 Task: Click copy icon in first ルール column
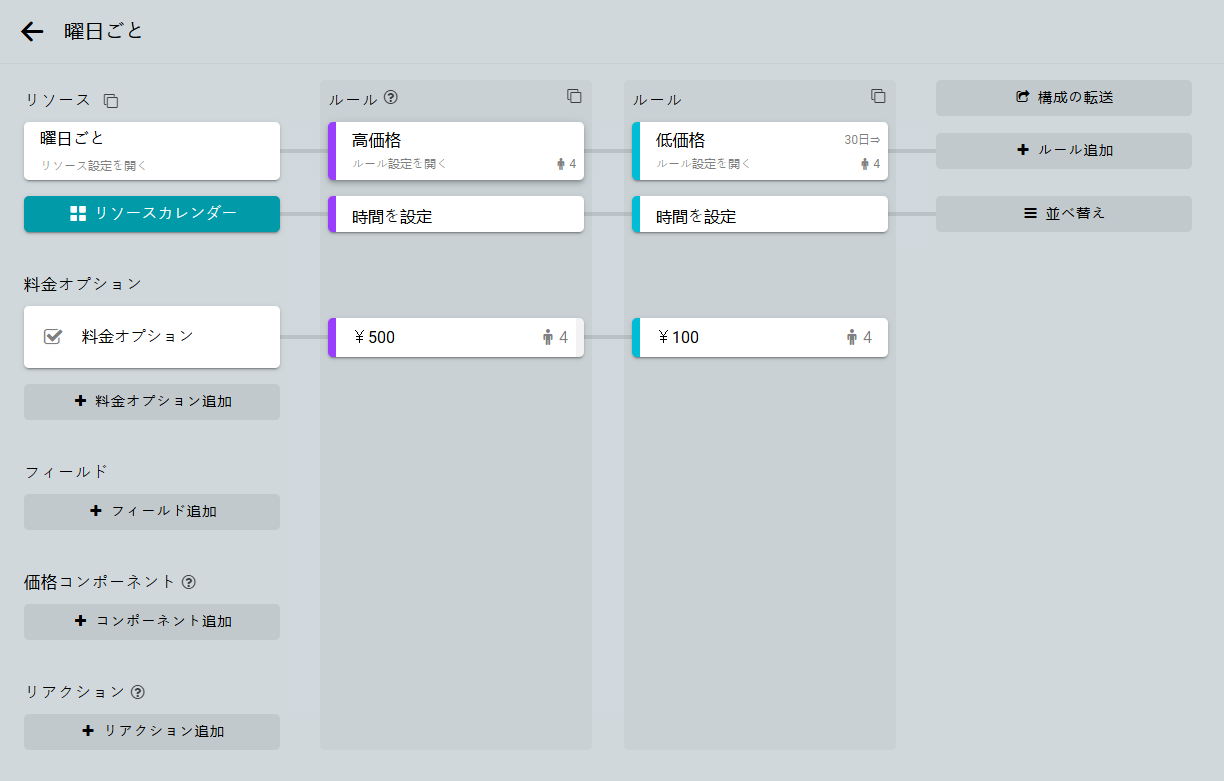click(x=574, y=96)
